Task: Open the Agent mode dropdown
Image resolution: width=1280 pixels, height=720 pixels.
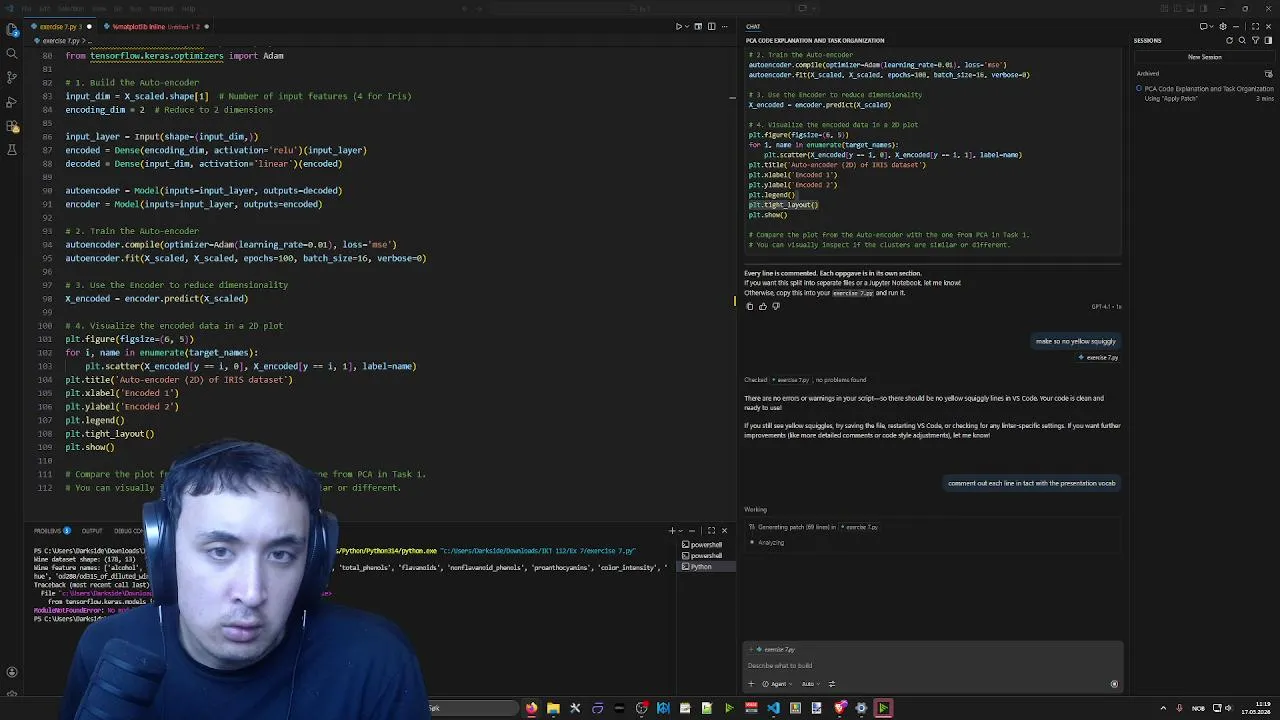Action: click(x=778, y=684)
